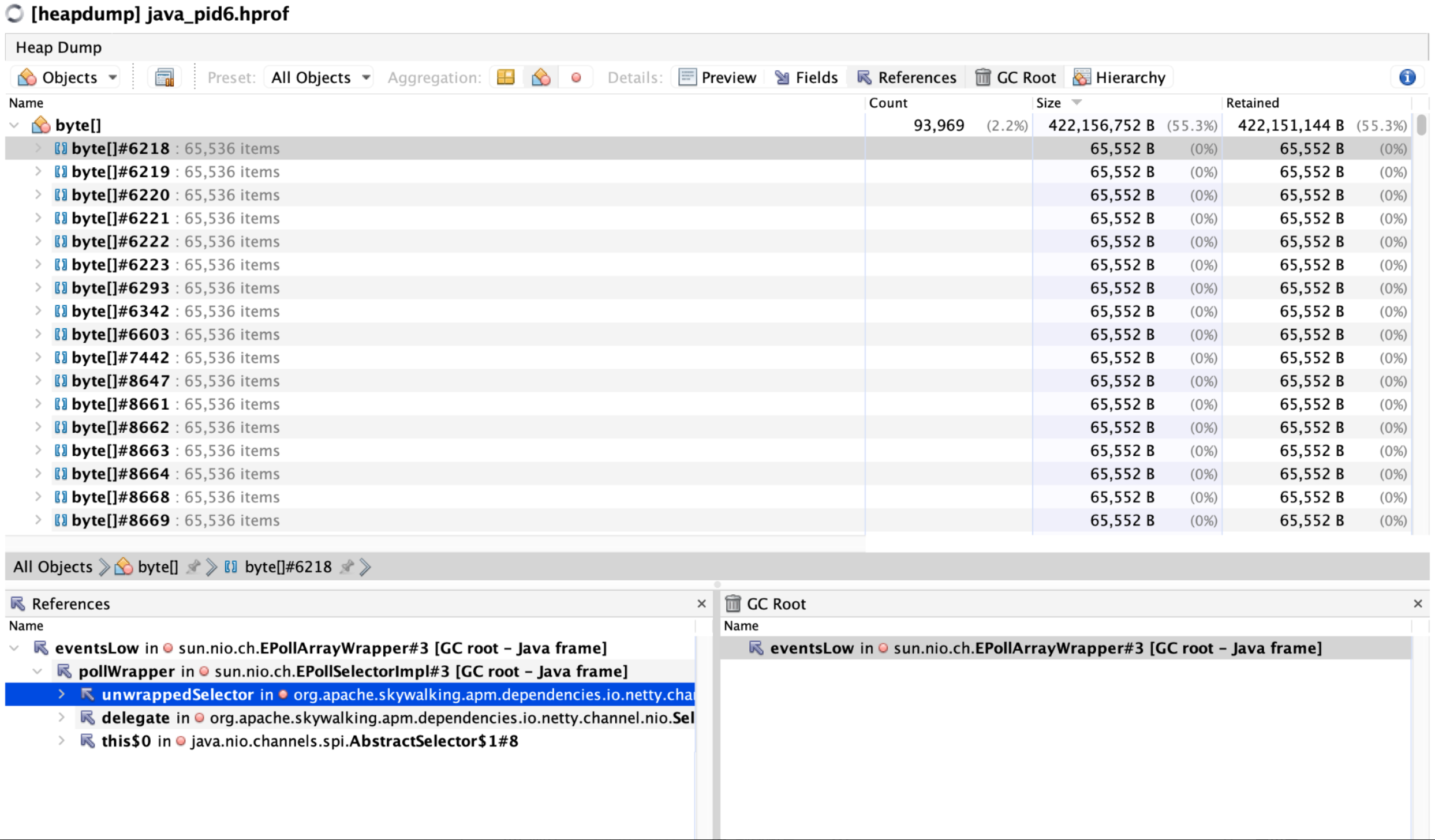Select instances aggregation red dot icon
Screen dimensions: 1435x840
(576, 77)
